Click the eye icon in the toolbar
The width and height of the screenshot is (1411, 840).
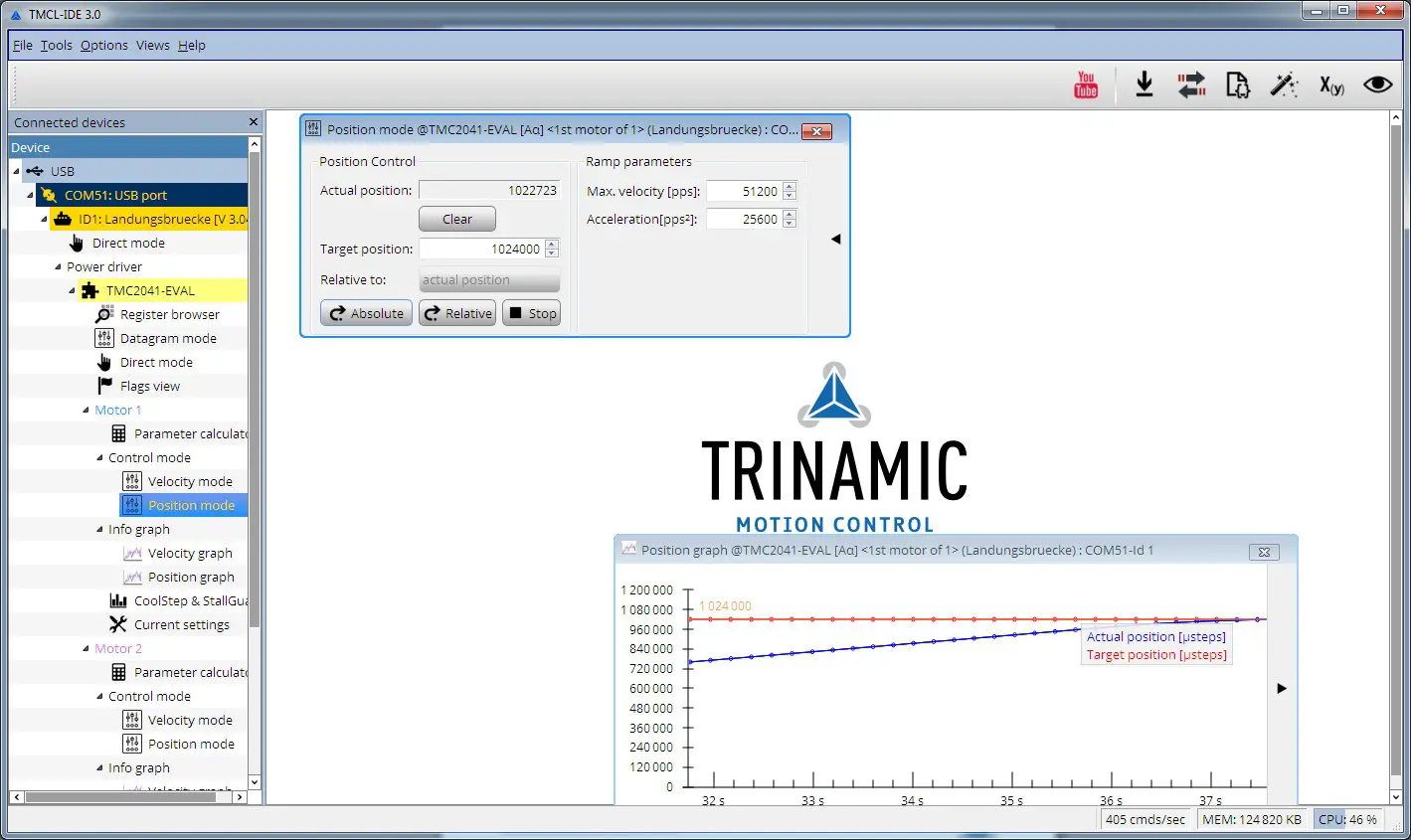point(1377,84)
